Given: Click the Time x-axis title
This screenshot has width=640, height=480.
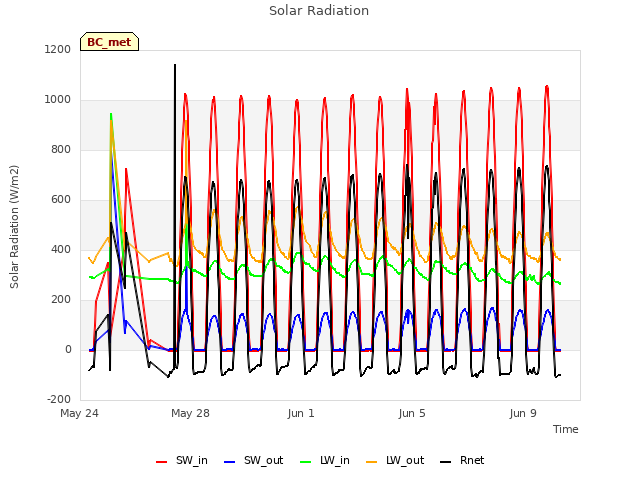Looking at the screenshot, I should [x=566, y=429].
